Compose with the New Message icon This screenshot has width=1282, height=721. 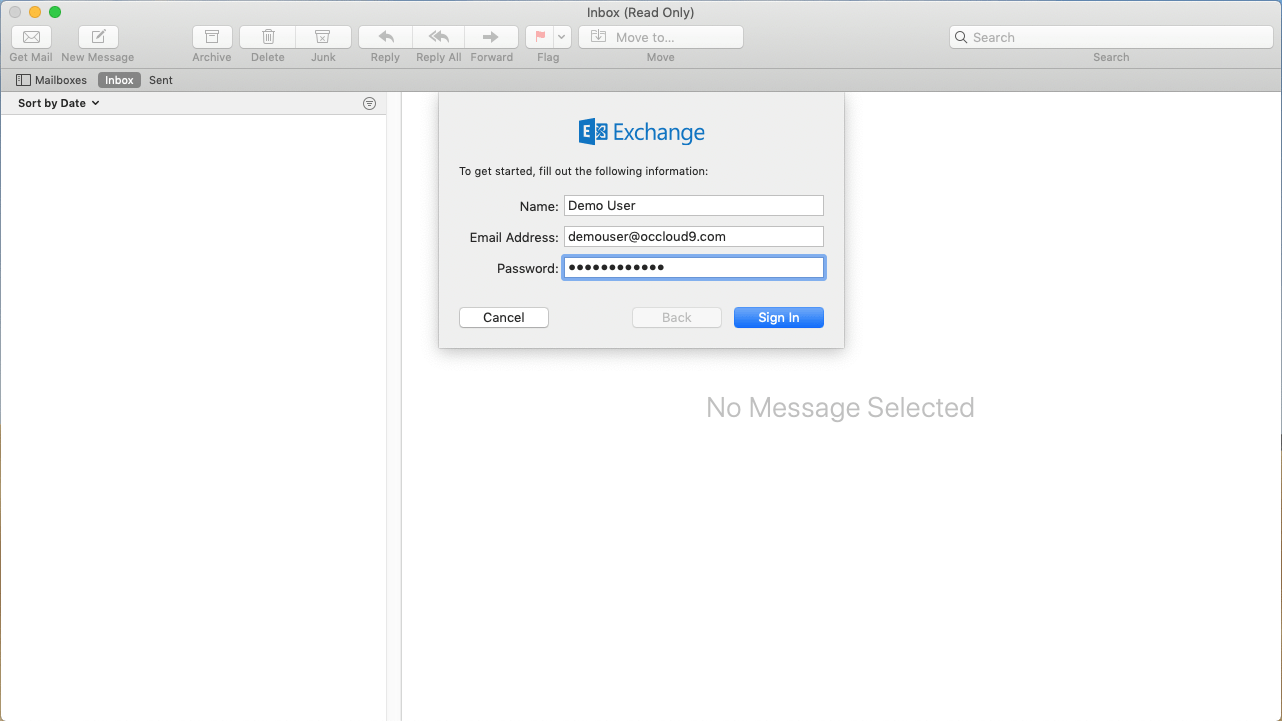(x=98, y=37)
